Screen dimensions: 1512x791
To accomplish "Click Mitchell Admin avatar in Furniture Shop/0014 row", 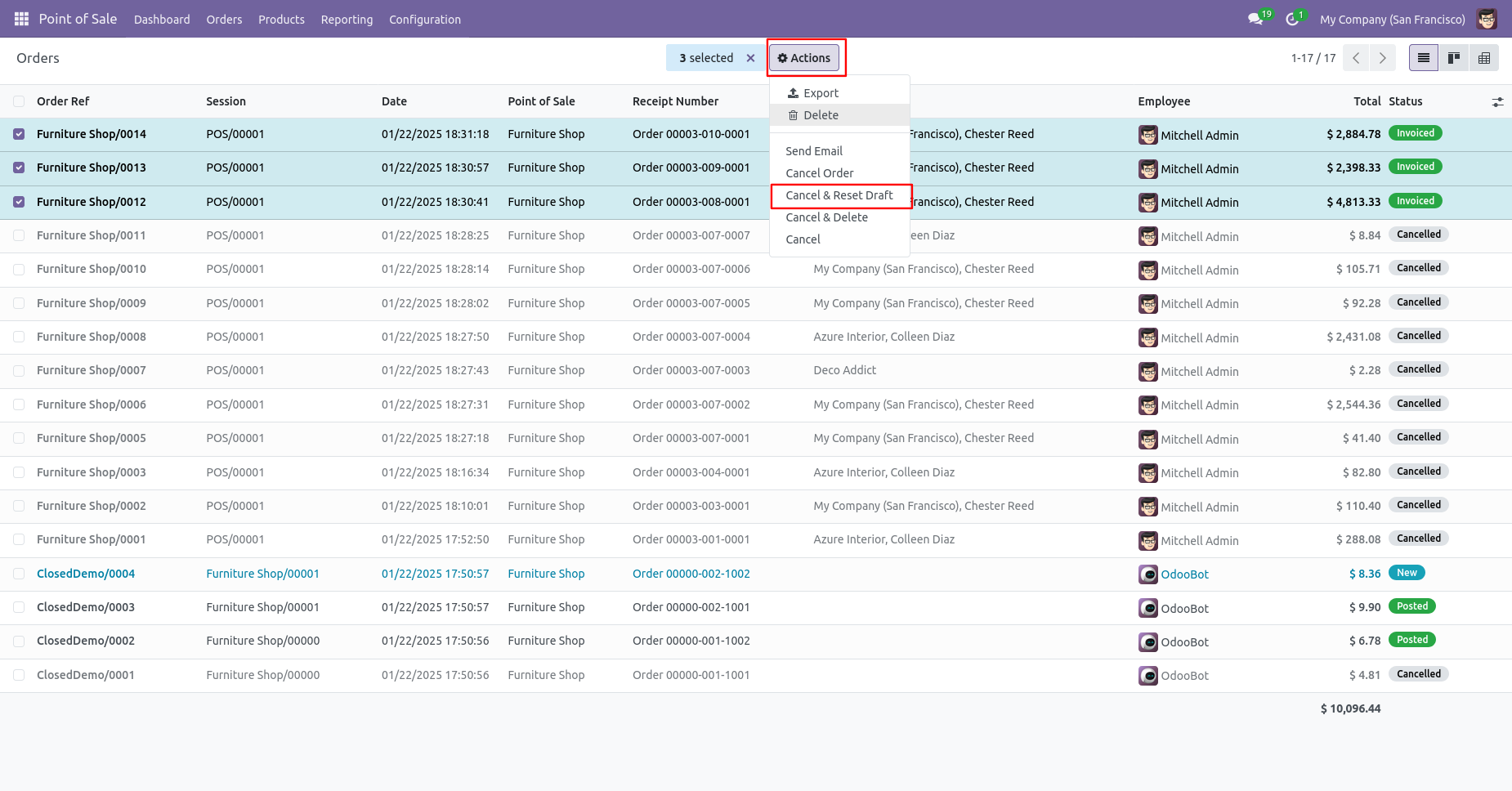I will 1148,135.
